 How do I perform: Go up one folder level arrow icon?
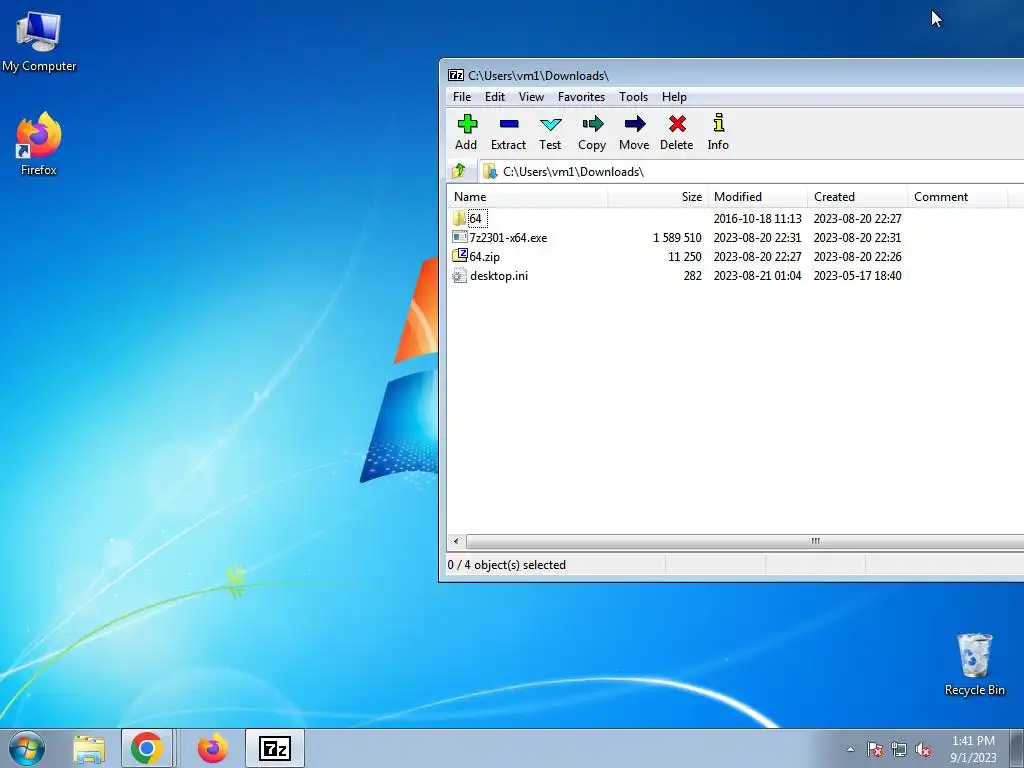click(459, 171)
